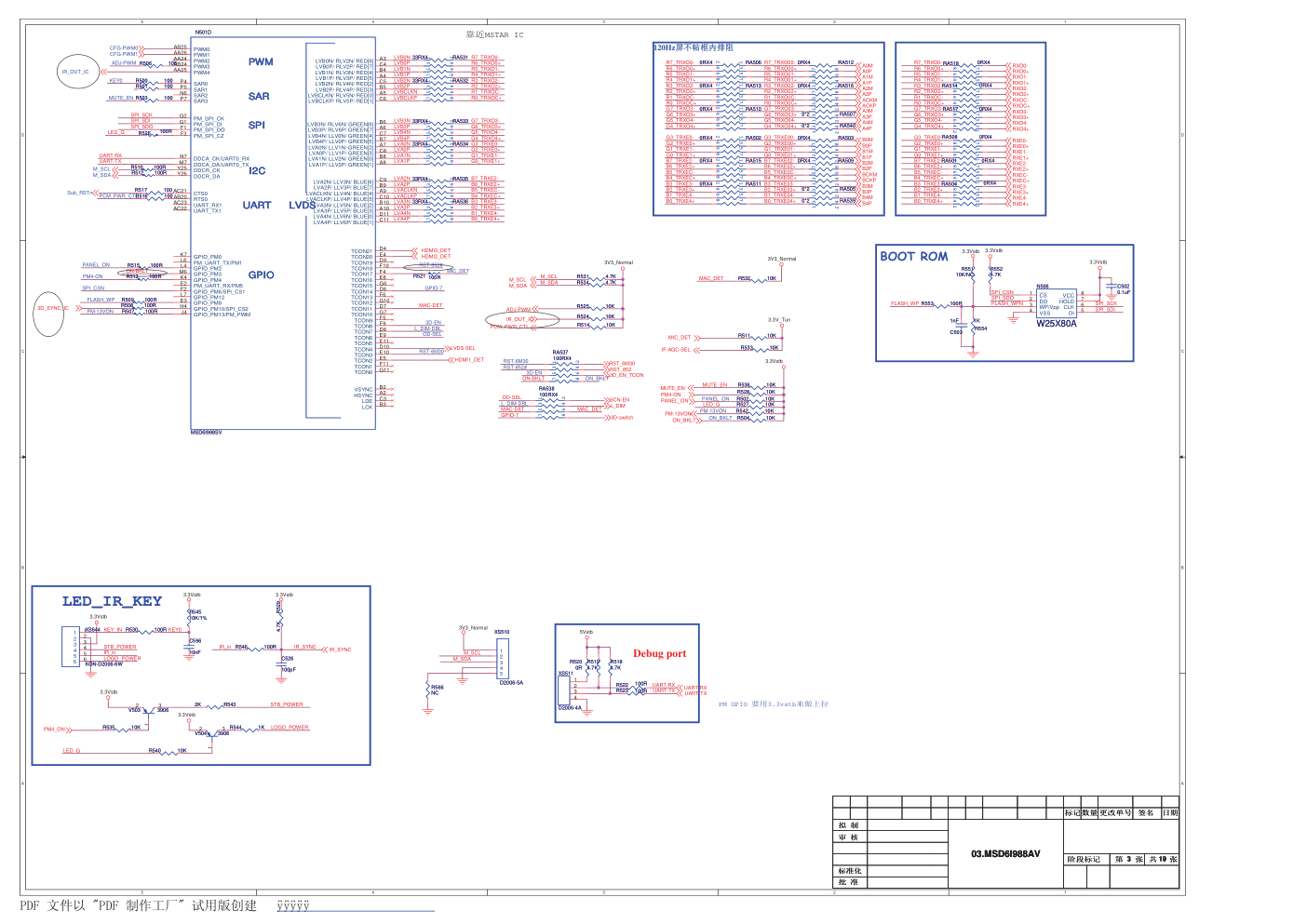Click the 3.3V_Tun power label
This screenshot has height=924, width=1307.
[779, 320]
